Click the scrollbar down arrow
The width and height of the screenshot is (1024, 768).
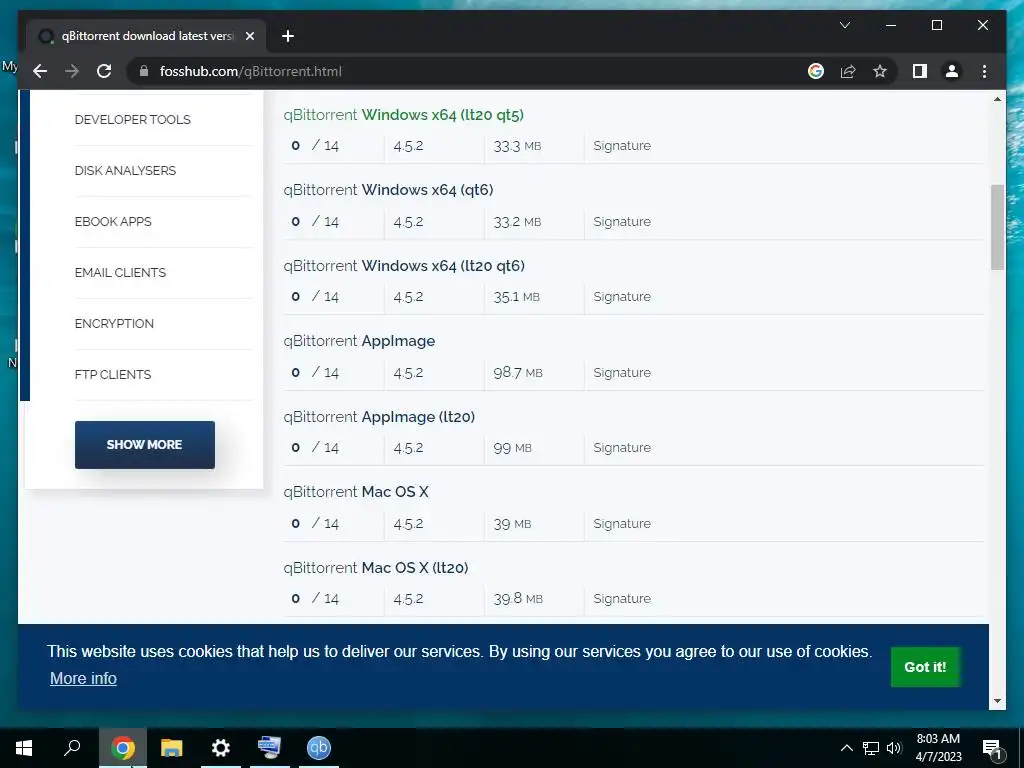(997, 701)
